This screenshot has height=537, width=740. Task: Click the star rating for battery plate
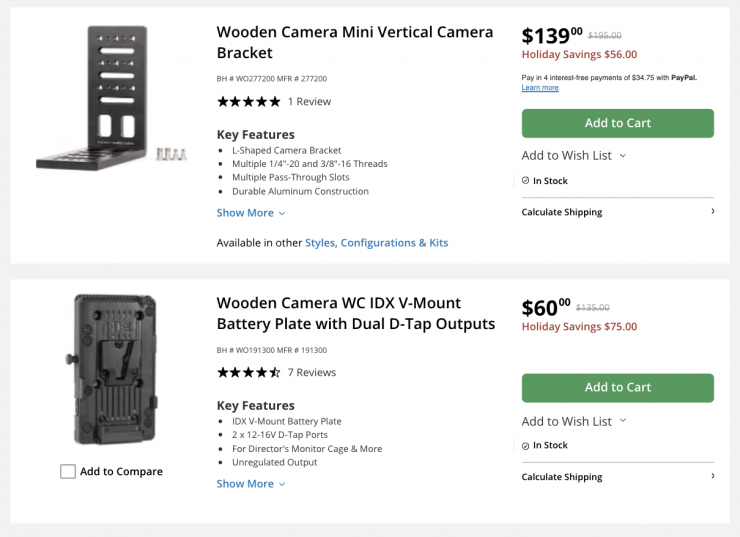coord(248,372)
